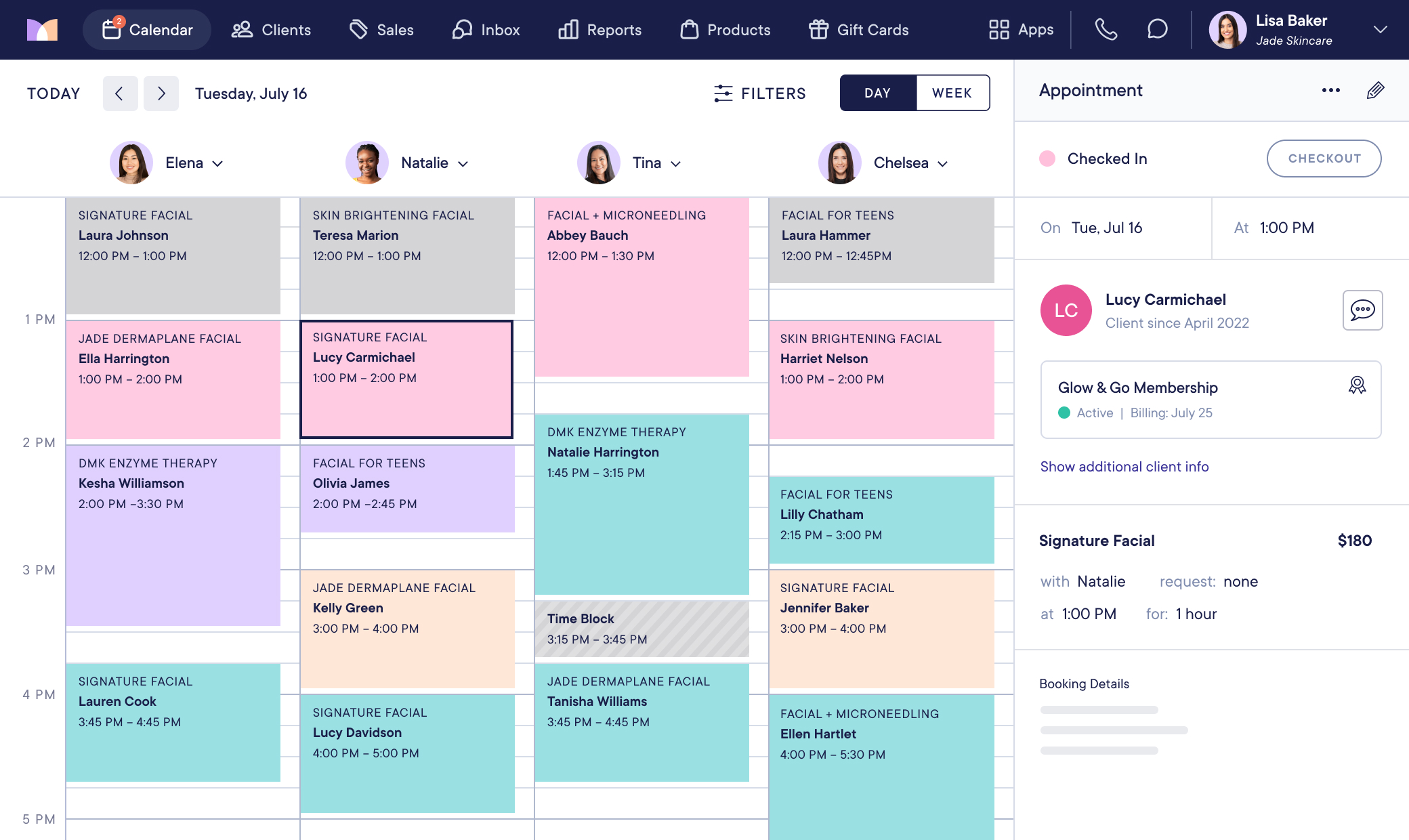Open the Reports tab
This screenshot has width=1409, height=840.
(600, 30)
